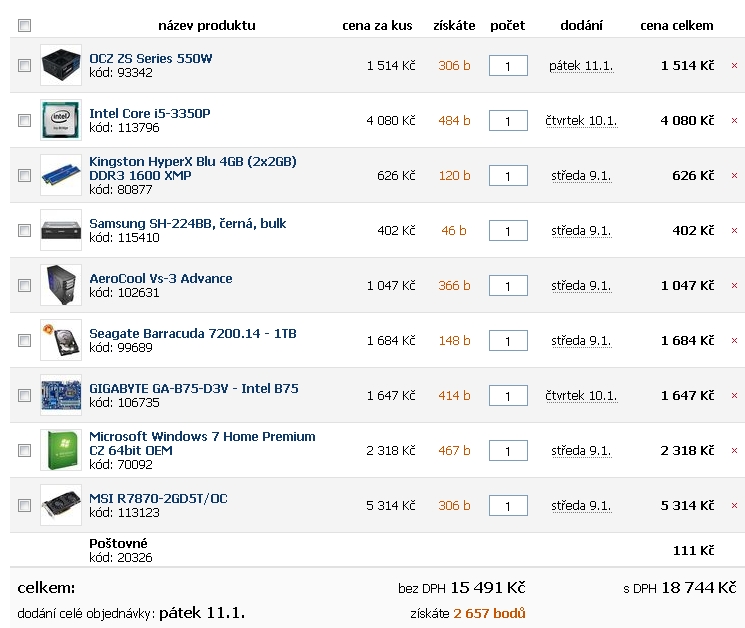
Task: Show čtvrtek 10.1. delivery for GIGABYTE row
Action: [x=581, y=396]
